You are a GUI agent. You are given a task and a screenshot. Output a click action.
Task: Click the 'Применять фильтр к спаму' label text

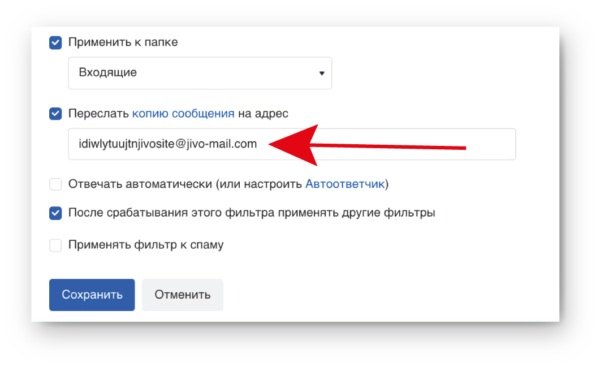pyautogui.click(x=146, y=245)
